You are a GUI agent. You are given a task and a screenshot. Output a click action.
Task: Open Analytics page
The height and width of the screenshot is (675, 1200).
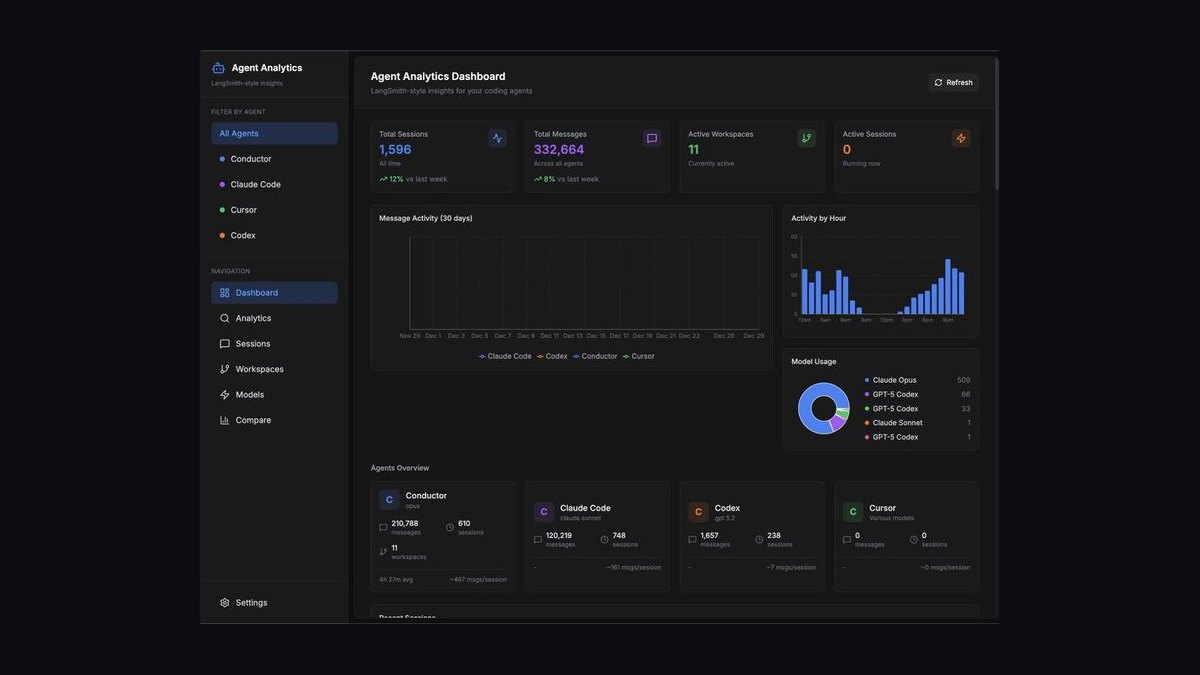click(274, 318)
